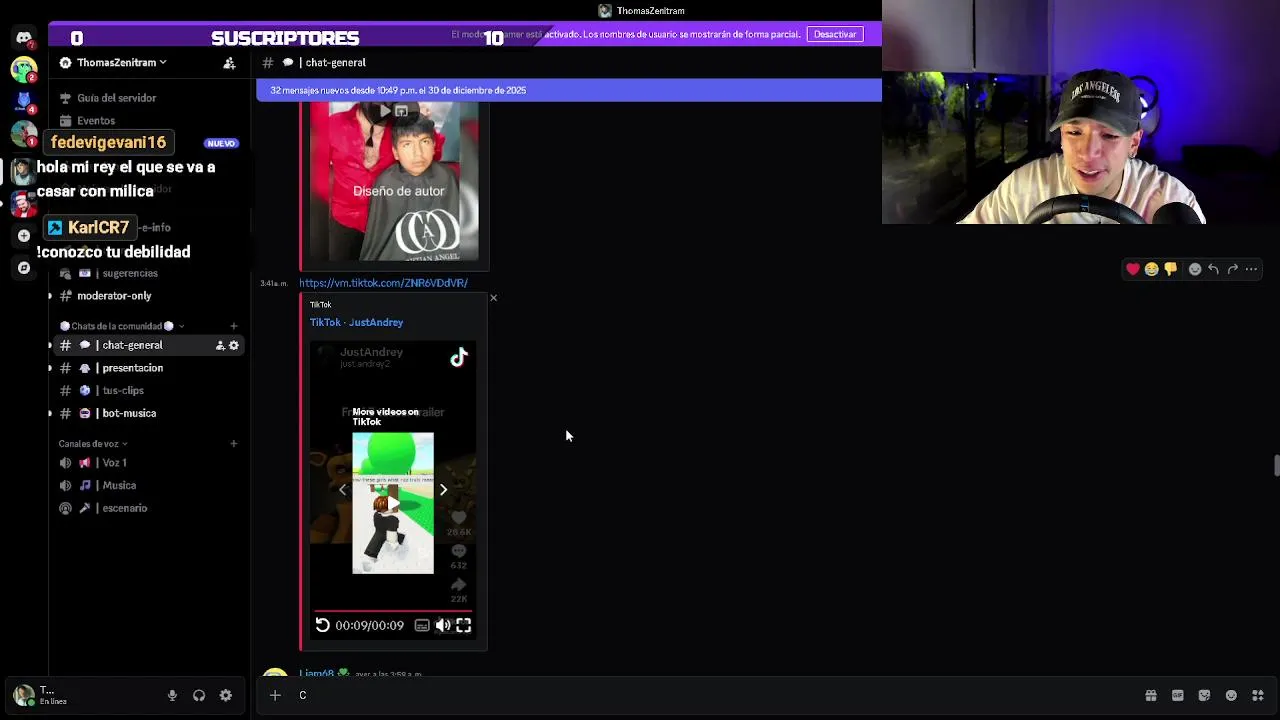Open Discover servers compass icon

tap(24, 268)
